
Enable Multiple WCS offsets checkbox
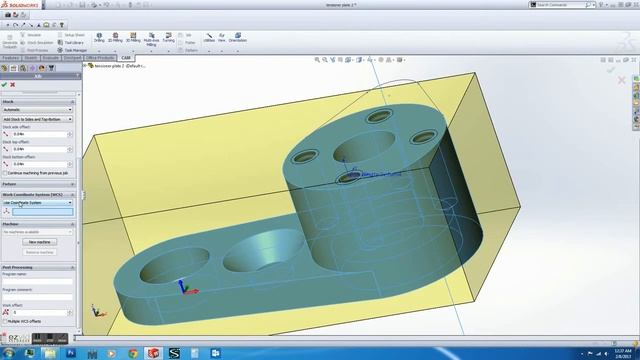(x=5, y=321)
